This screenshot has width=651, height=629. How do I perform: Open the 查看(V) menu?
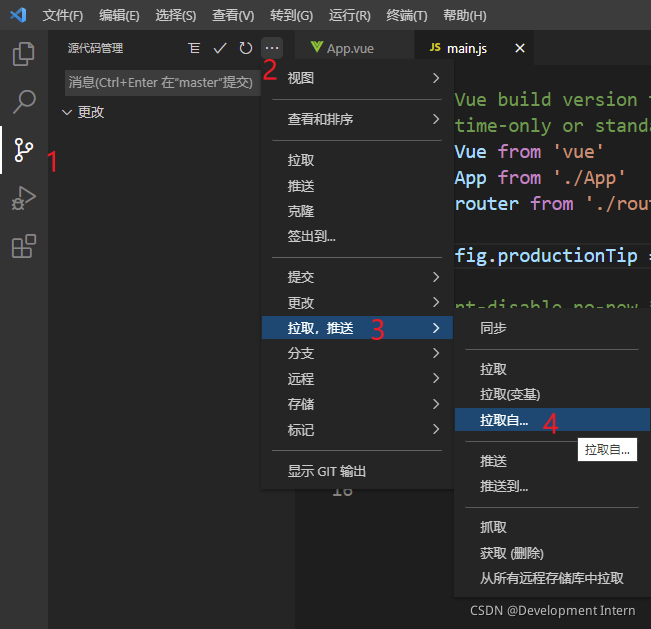click(x=233, y=16)
